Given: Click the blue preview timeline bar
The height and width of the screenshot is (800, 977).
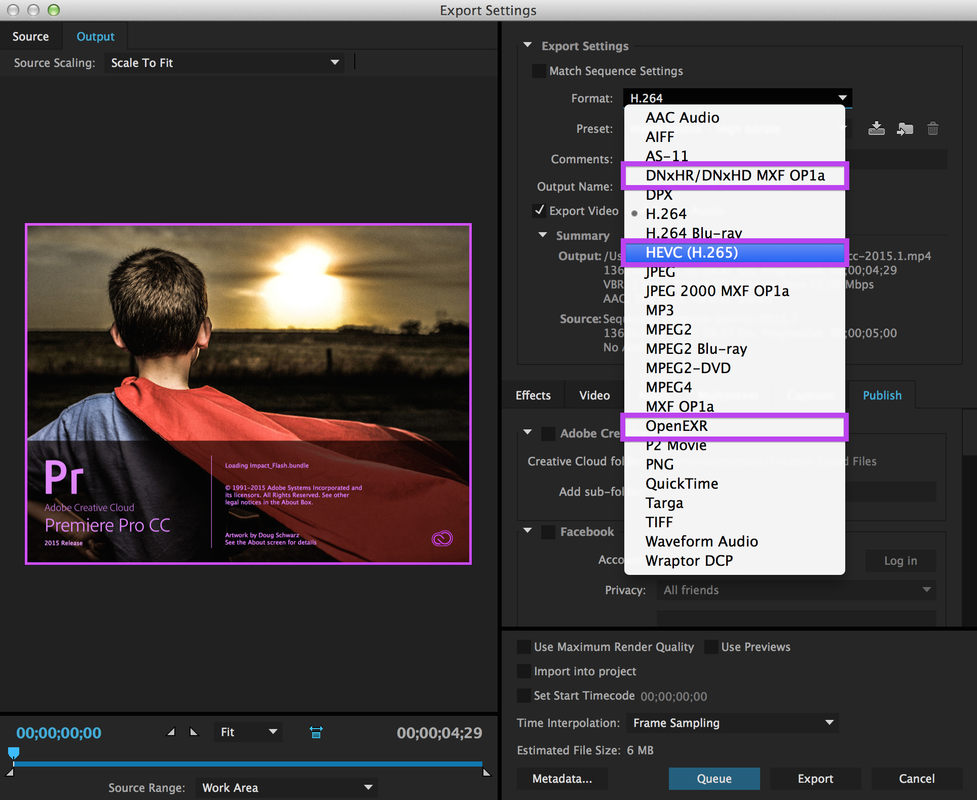Looking at the screenshot, I should click(247, 763).
